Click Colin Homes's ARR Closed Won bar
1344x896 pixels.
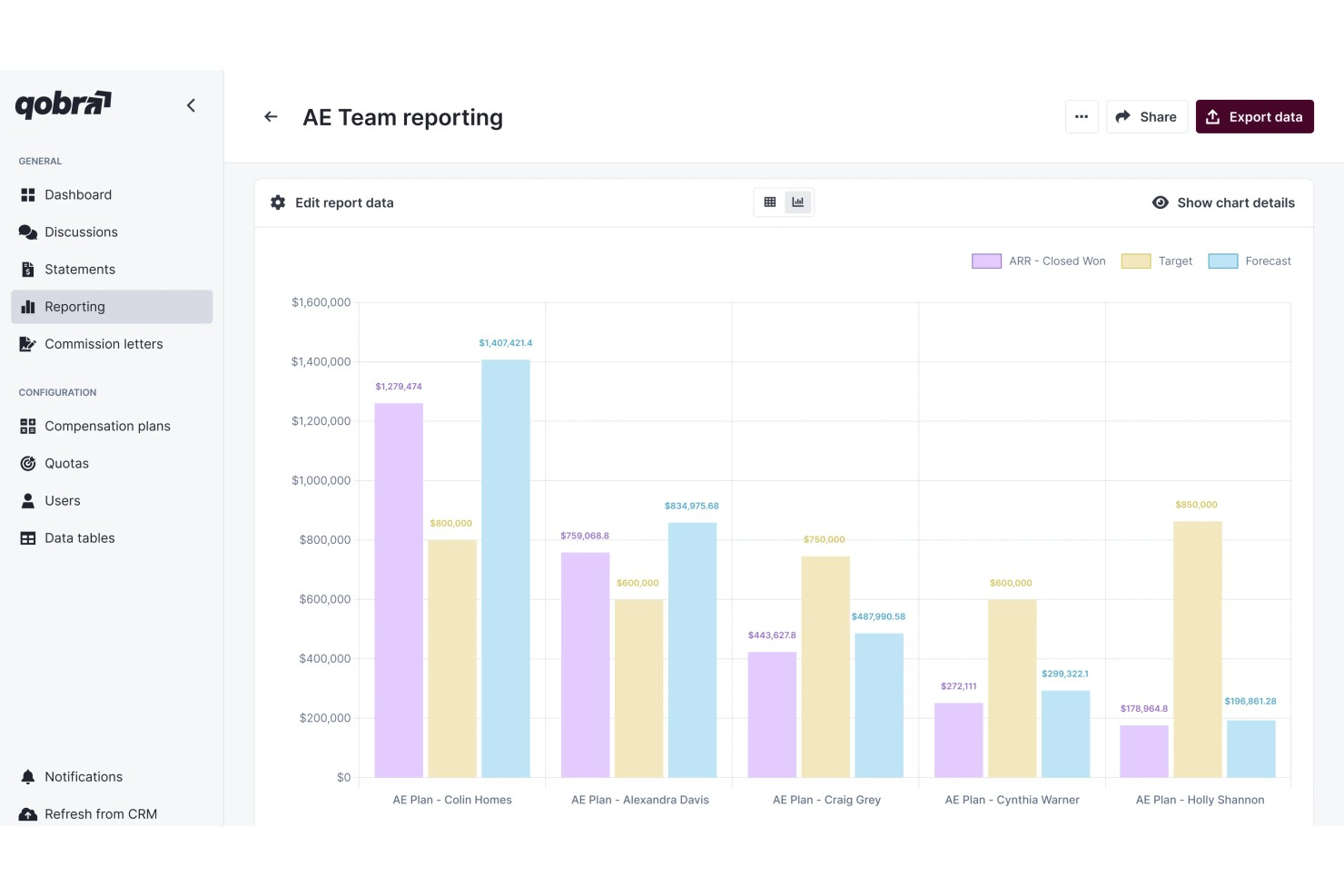pyautogui.click(x=399, y=590)
